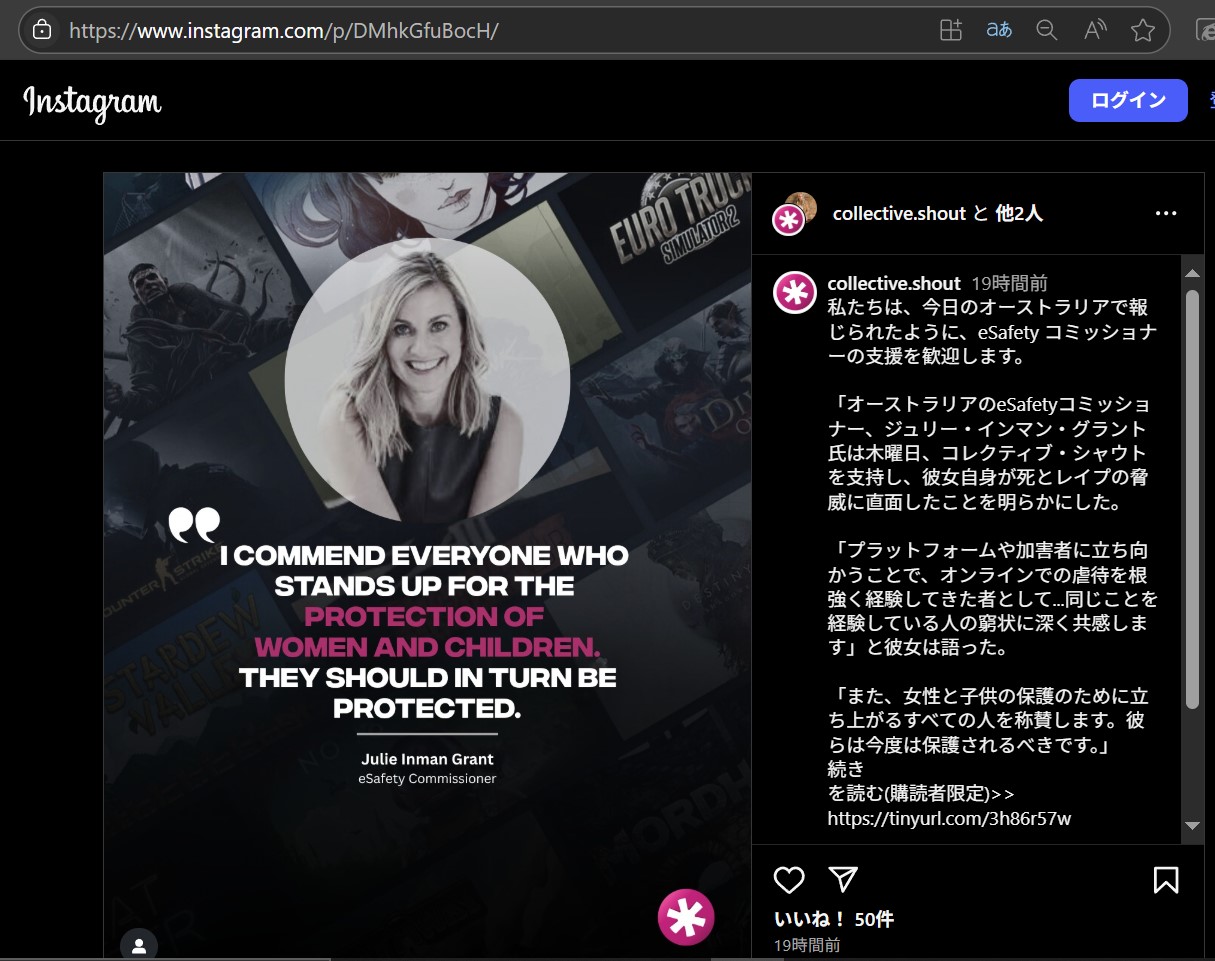Click the caption scrollbar up arrow
Image resolution: width=1215 pixels, height=961 pixels.
pos(1191,273)
